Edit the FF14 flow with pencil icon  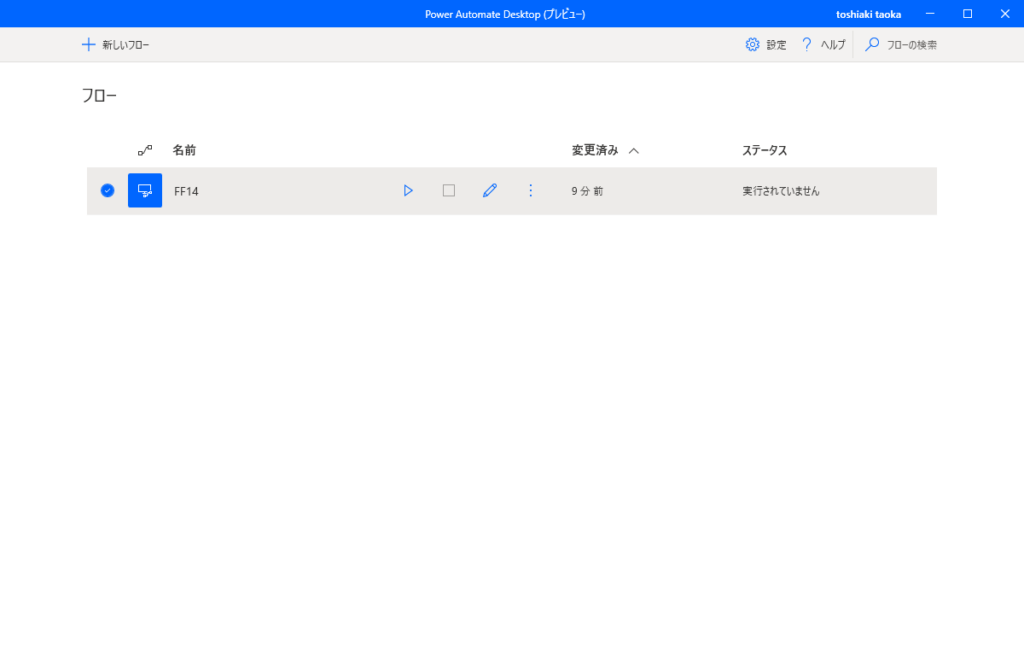tap(490, 191)
